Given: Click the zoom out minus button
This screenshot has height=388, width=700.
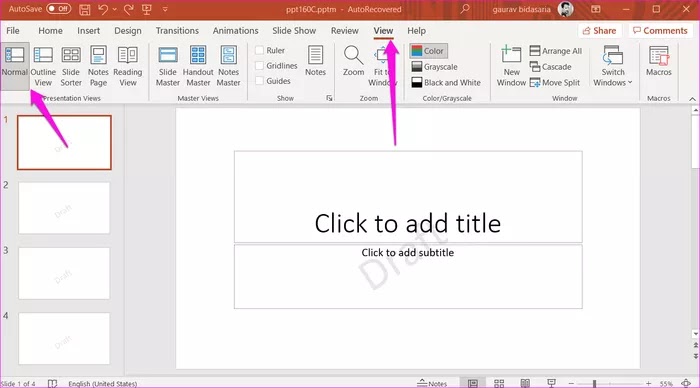Looking at the screenshot, I should pos(571,384).
